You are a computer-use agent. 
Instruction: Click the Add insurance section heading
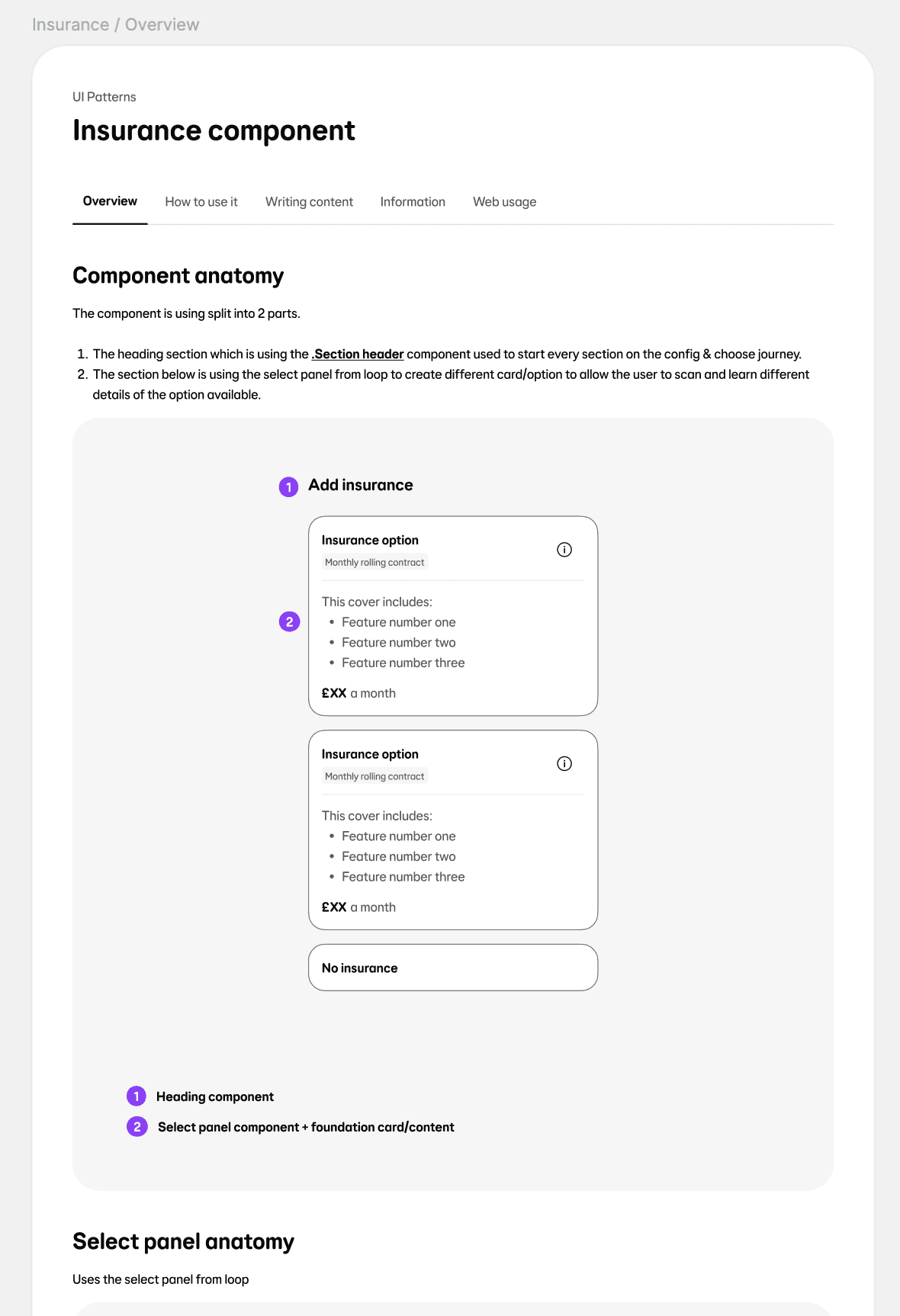[361, 485]
